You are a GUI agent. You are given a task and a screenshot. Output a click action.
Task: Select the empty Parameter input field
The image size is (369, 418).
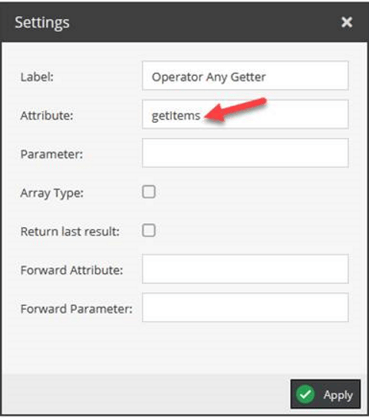[x=245, y=153]
